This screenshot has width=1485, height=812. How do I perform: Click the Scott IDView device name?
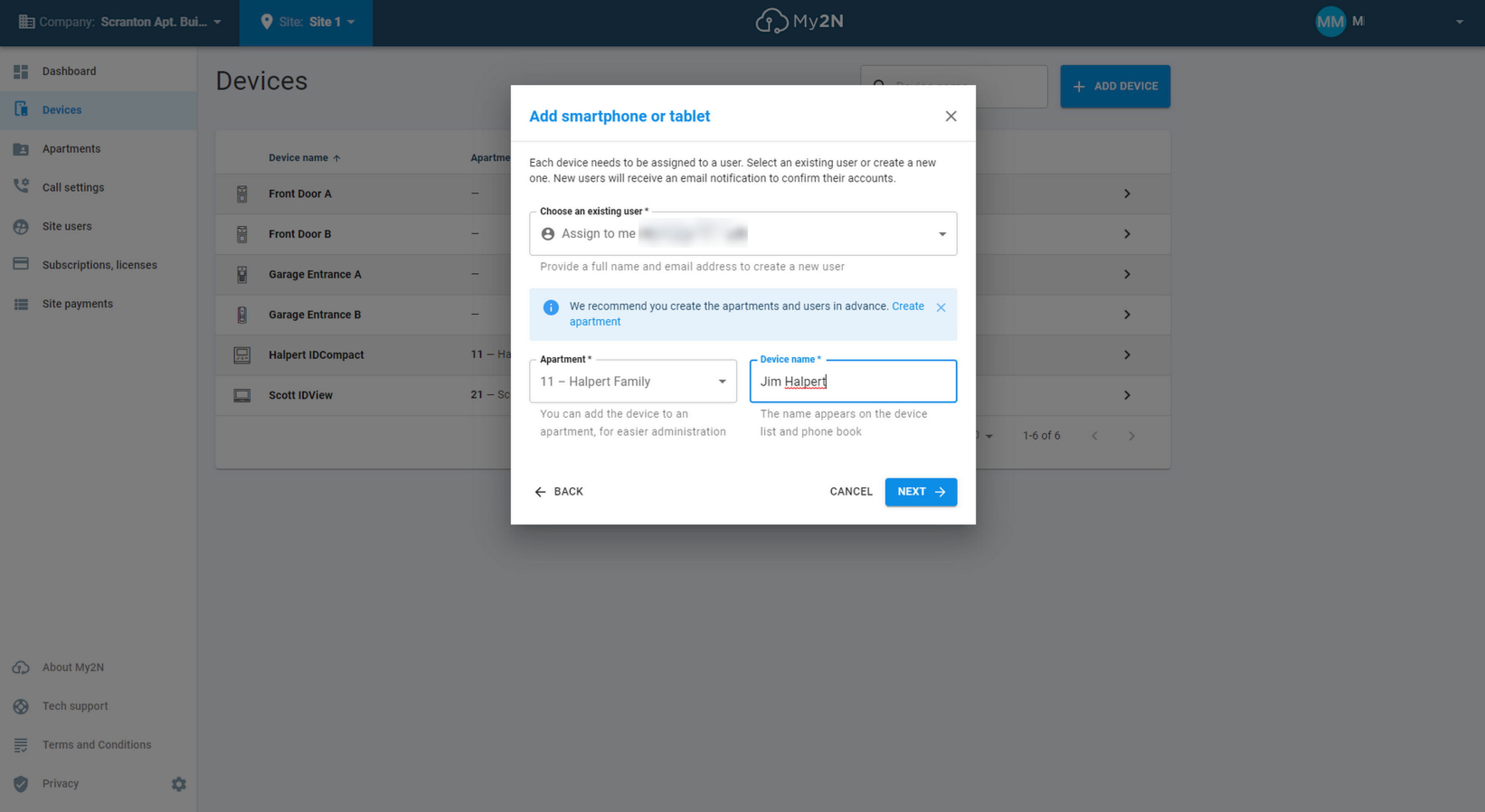[300, 395]
